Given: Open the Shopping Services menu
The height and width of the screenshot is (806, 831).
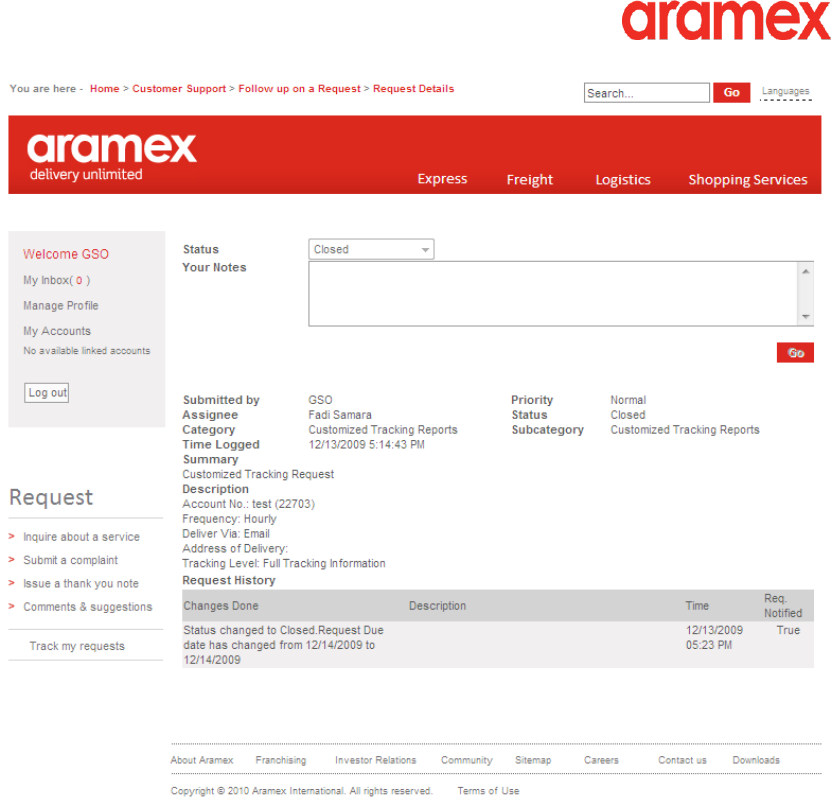Looking at the screenshot, I should (x=748, y=180).
